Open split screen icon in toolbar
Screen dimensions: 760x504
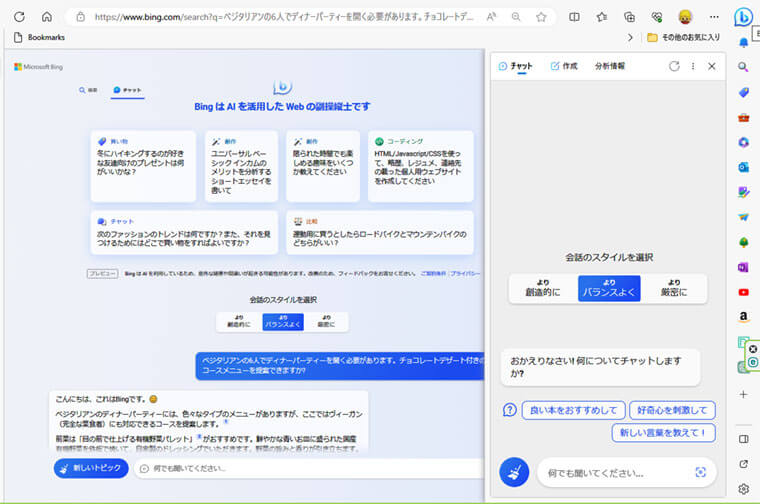[x=574, y=17]
